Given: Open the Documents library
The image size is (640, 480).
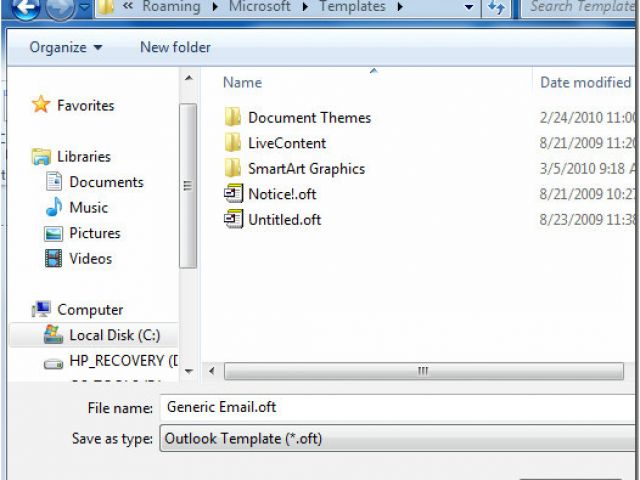Looking at the screenshot, I should (107, 182).
